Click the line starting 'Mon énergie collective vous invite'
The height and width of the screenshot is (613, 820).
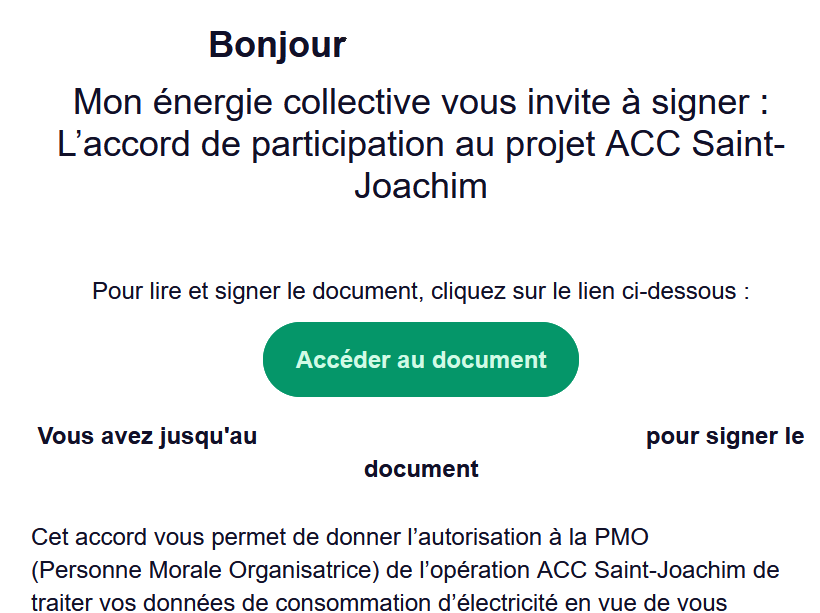(x=420, y=102)
